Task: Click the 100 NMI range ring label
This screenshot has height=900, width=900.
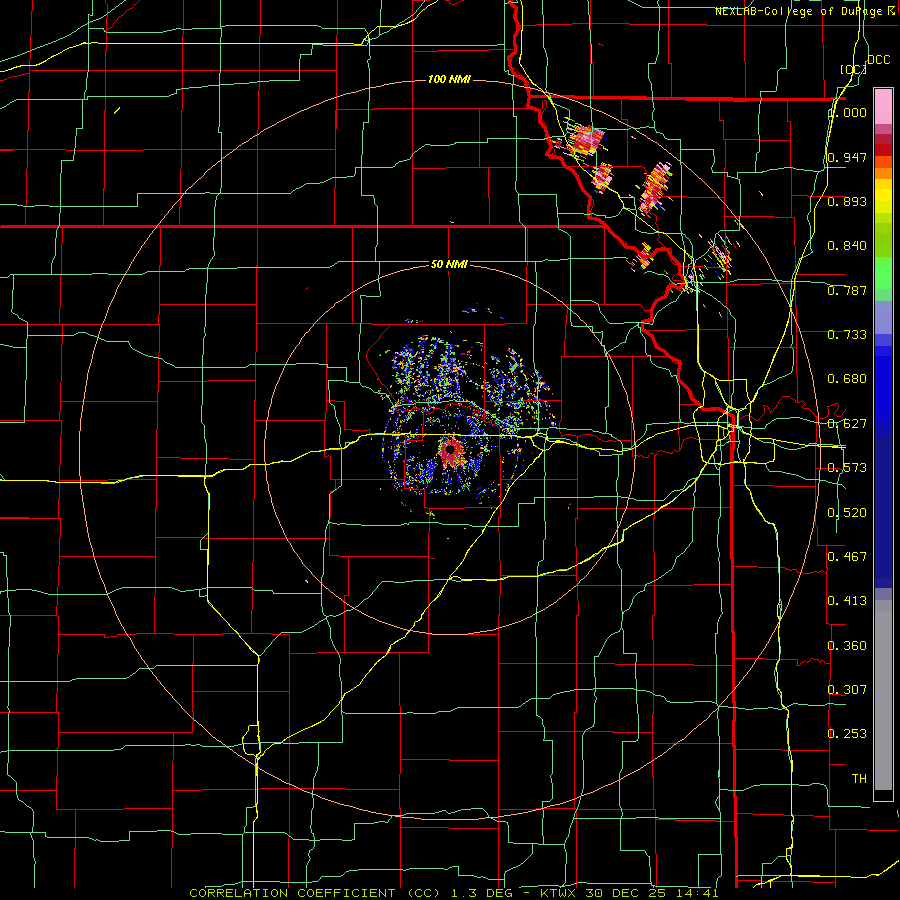Action: [449, 79]
